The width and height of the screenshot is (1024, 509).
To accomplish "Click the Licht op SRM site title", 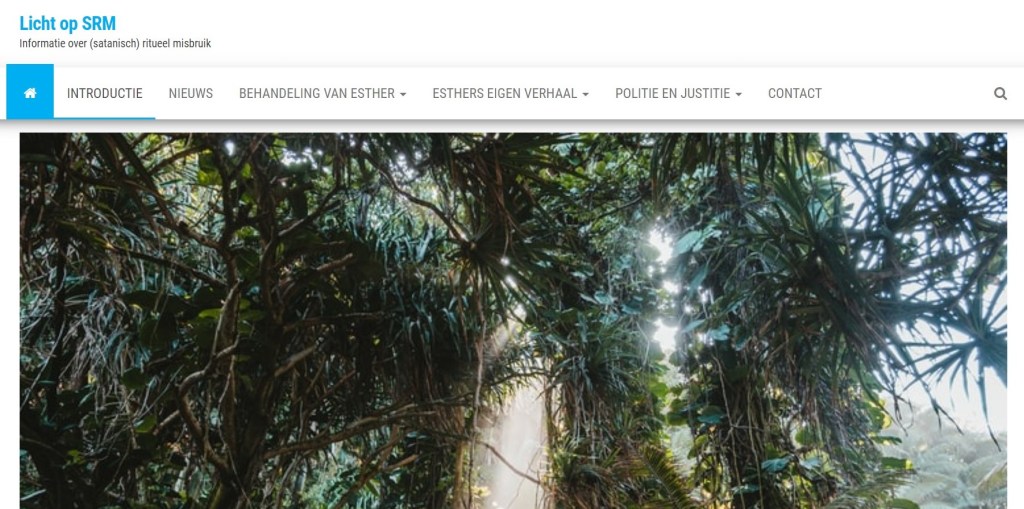I will [x=67, y=24].
